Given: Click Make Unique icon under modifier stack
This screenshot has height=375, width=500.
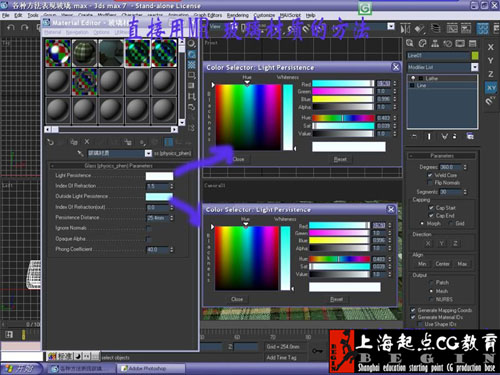Looking at the screenshot, I should (x=444, y=136).
